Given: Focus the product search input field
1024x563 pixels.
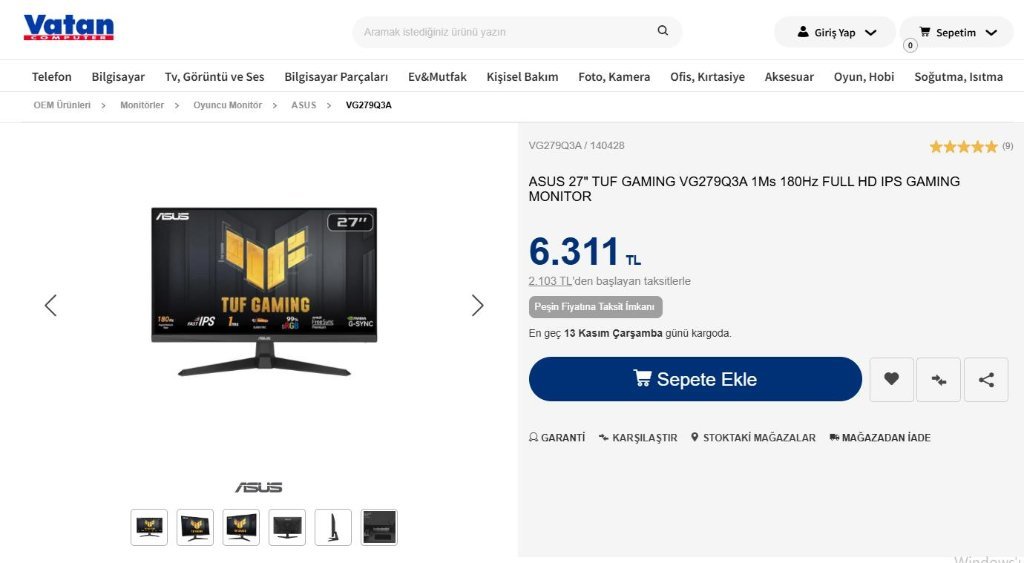Looking at the screenshot, I should click(506, 31).
